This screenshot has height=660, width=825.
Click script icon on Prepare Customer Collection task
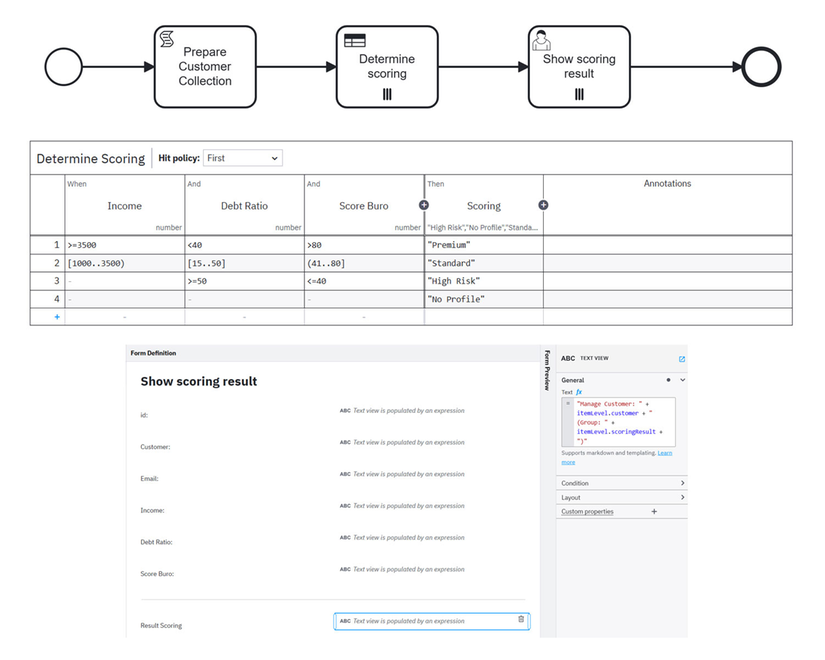tap(167, 39)
